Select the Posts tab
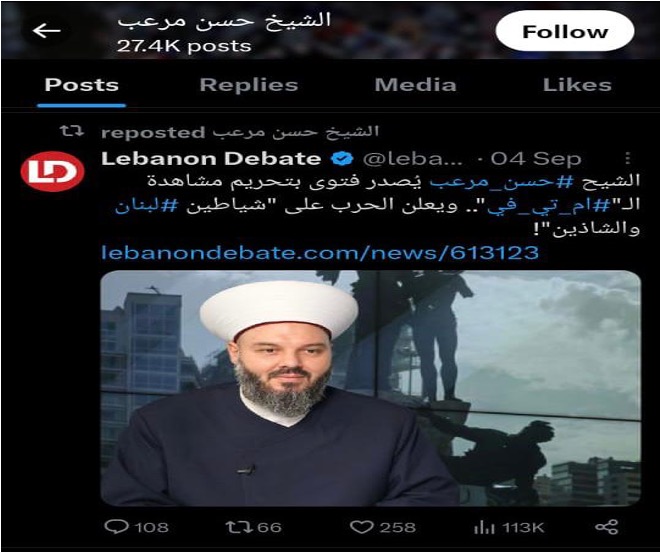Screen dimensions: 660x552 pos(82,85)
